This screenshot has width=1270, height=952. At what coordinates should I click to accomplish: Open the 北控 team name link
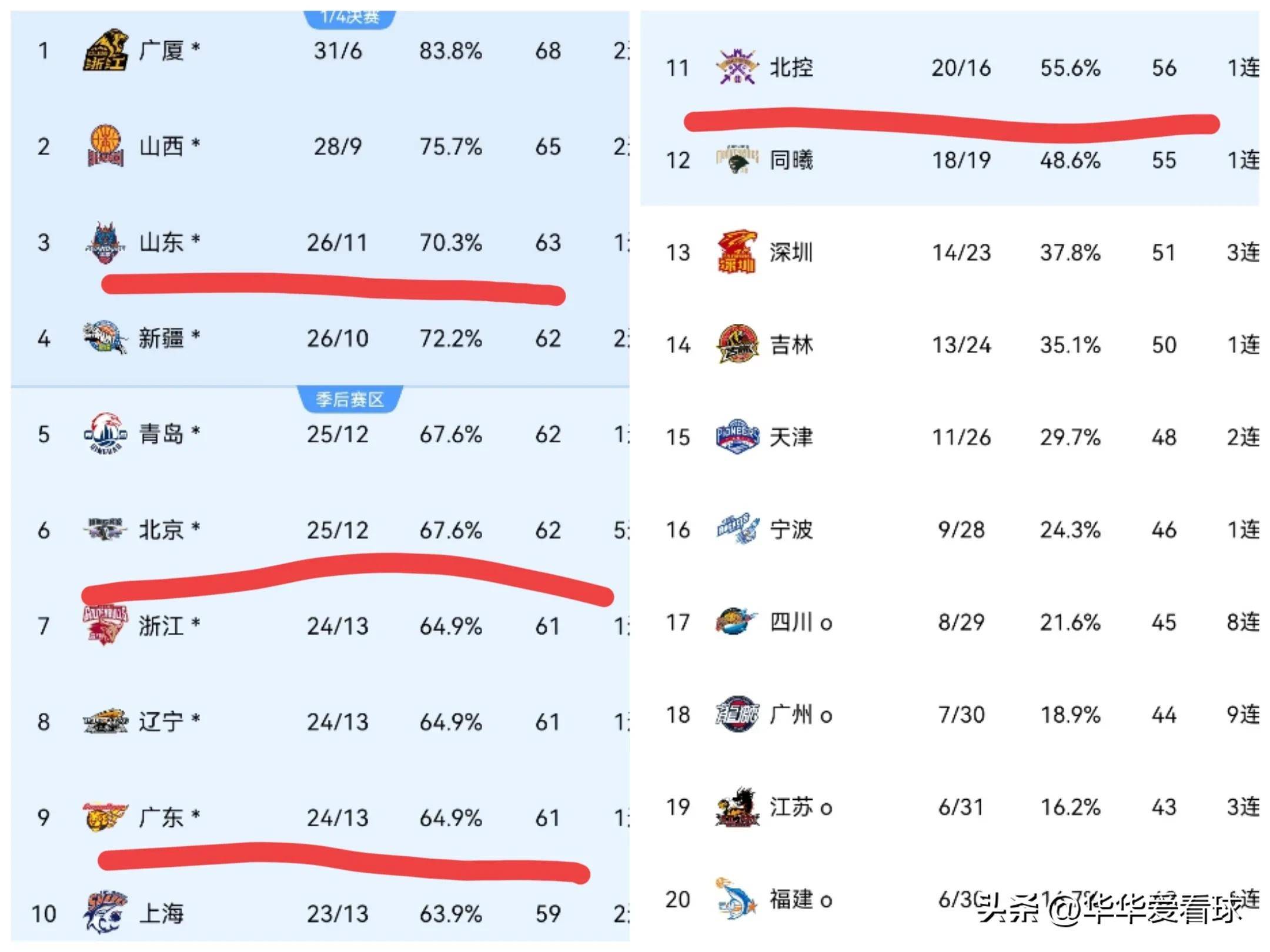791,68
